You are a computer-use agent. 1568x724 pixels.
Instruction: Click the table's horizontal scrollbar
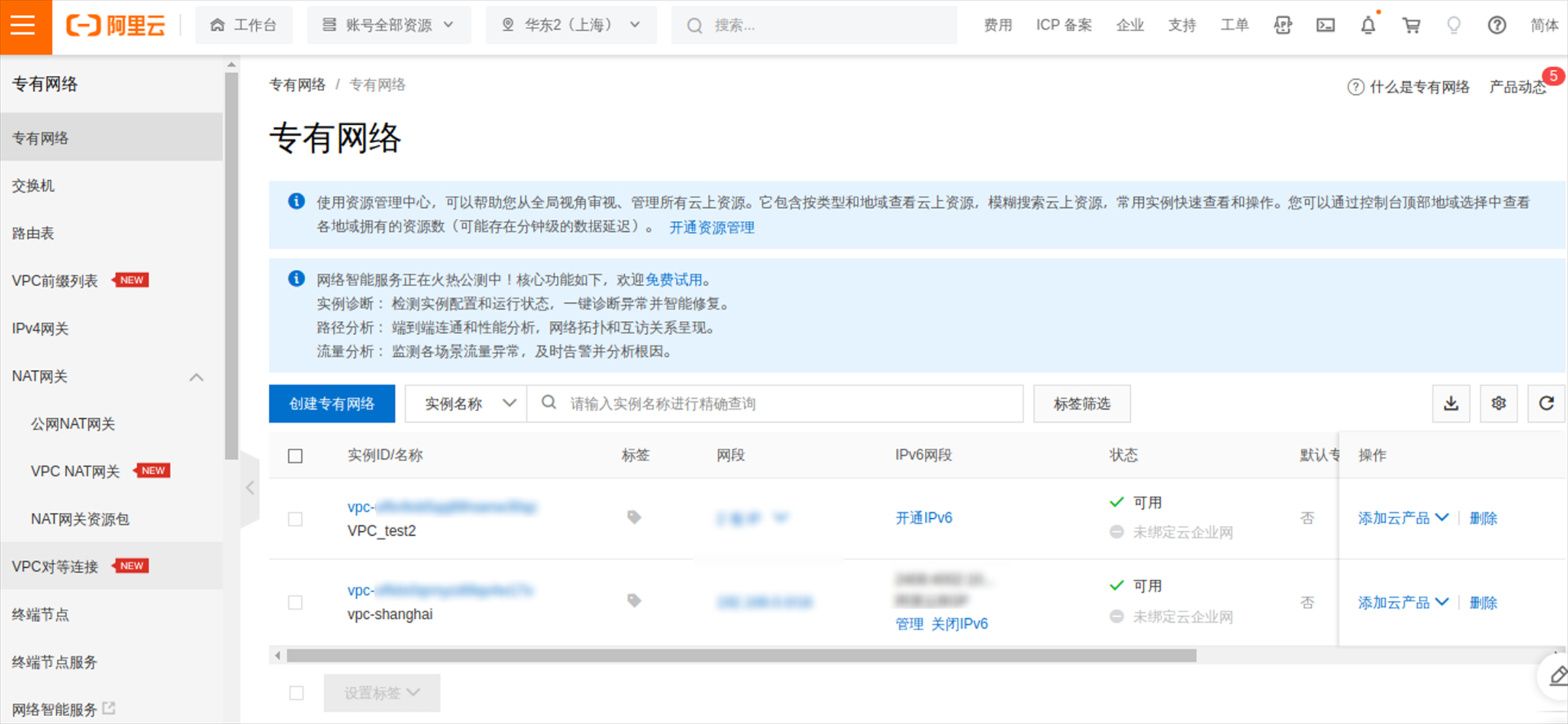tap(741, 655)
